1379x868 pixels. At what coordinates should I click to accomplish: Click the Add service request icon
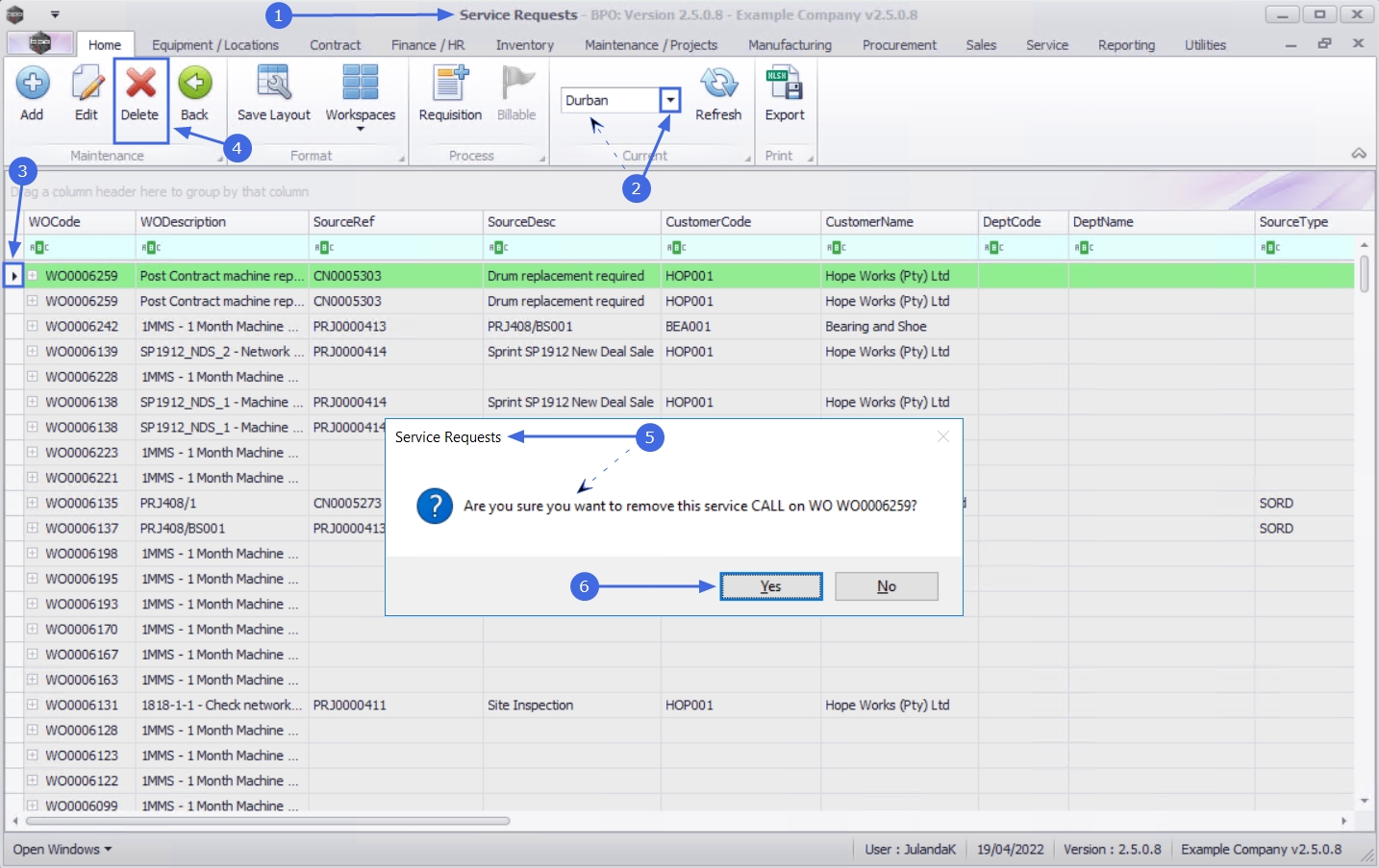pyautogui.click(x=32, y=84)
